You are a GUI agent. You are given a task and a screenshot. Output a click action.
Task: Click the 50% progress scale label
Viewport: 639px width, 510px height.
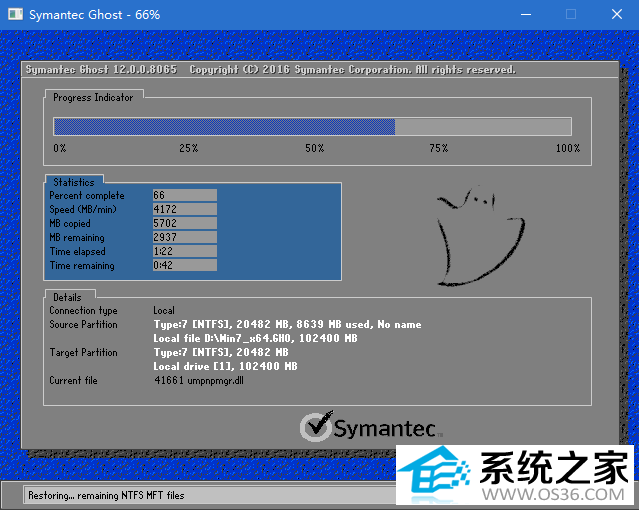315,148
